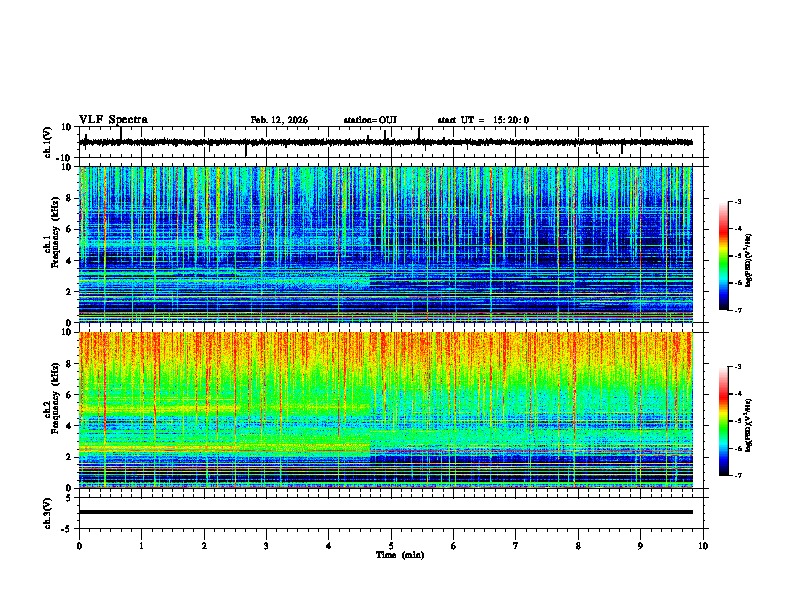Click the thick ch.3 voltage line
Viewport: 792px width, 612px height.
click(385, 512)
